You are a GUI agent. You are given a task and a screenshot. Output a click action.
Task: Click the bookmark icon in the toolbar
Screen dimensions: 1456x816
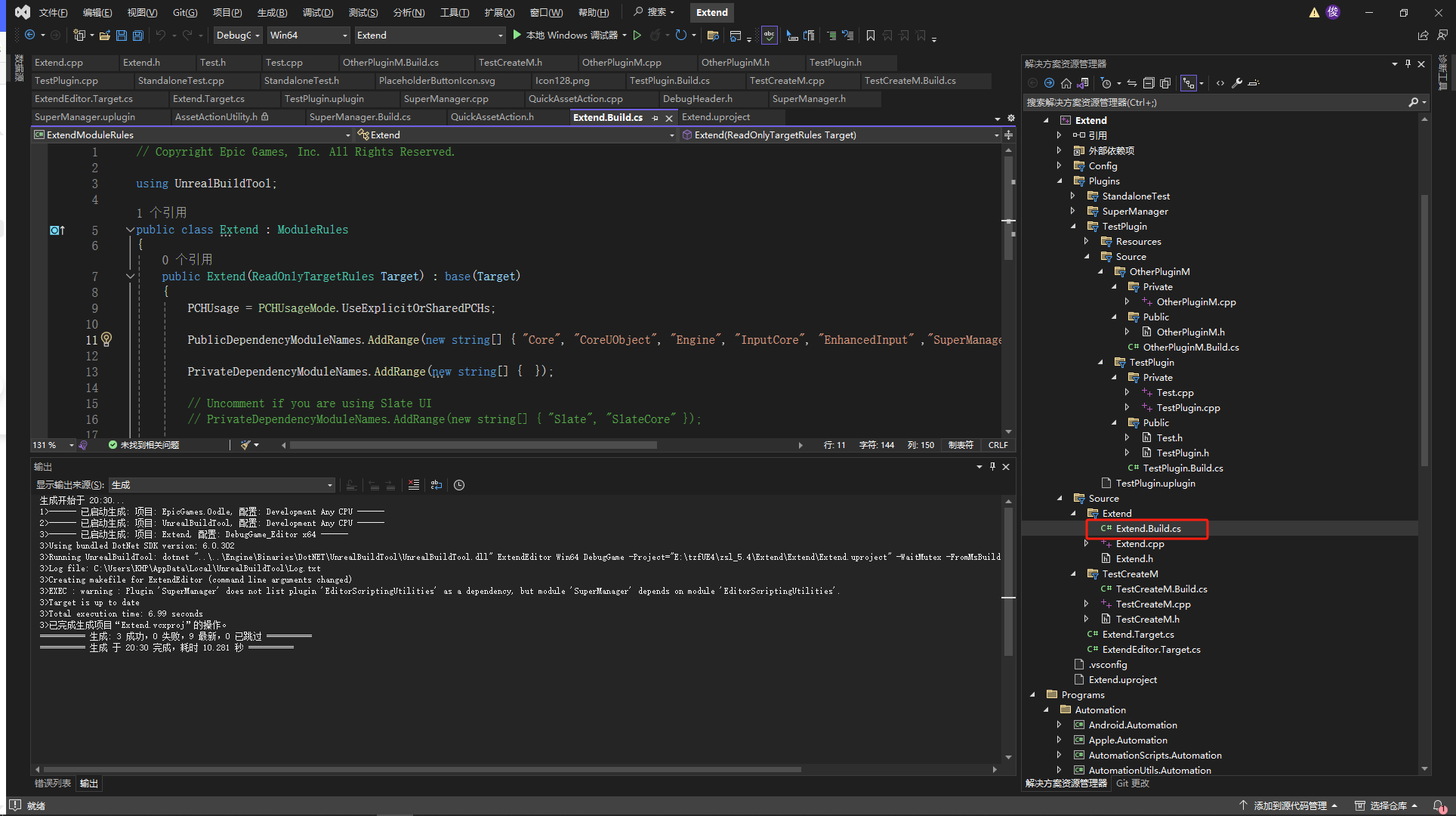click(871, 36)
